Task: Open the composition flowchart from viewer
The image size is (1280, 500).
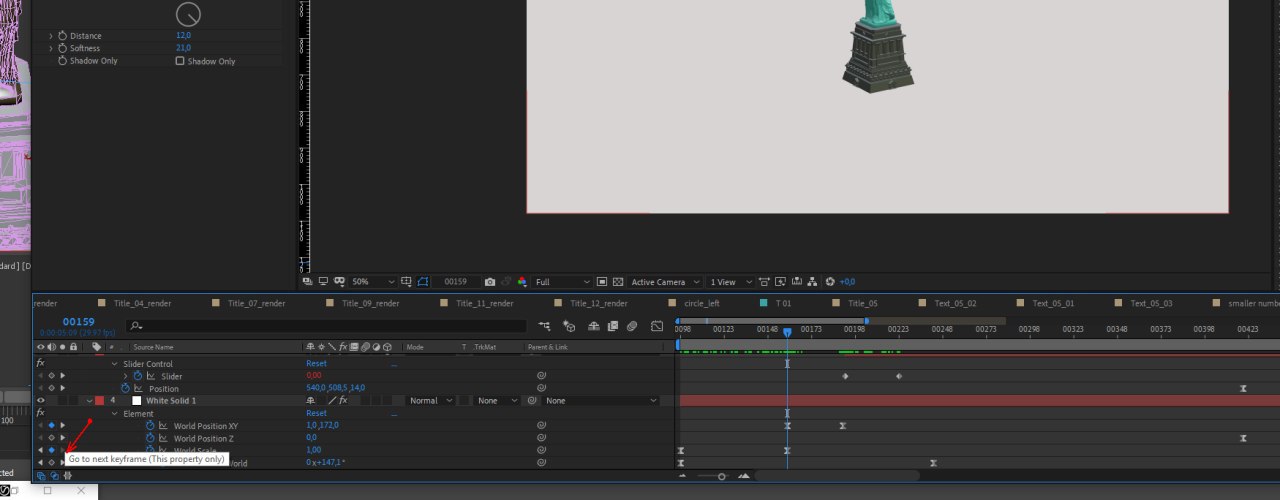Action: pyautogui.click(x=812, y=282)
